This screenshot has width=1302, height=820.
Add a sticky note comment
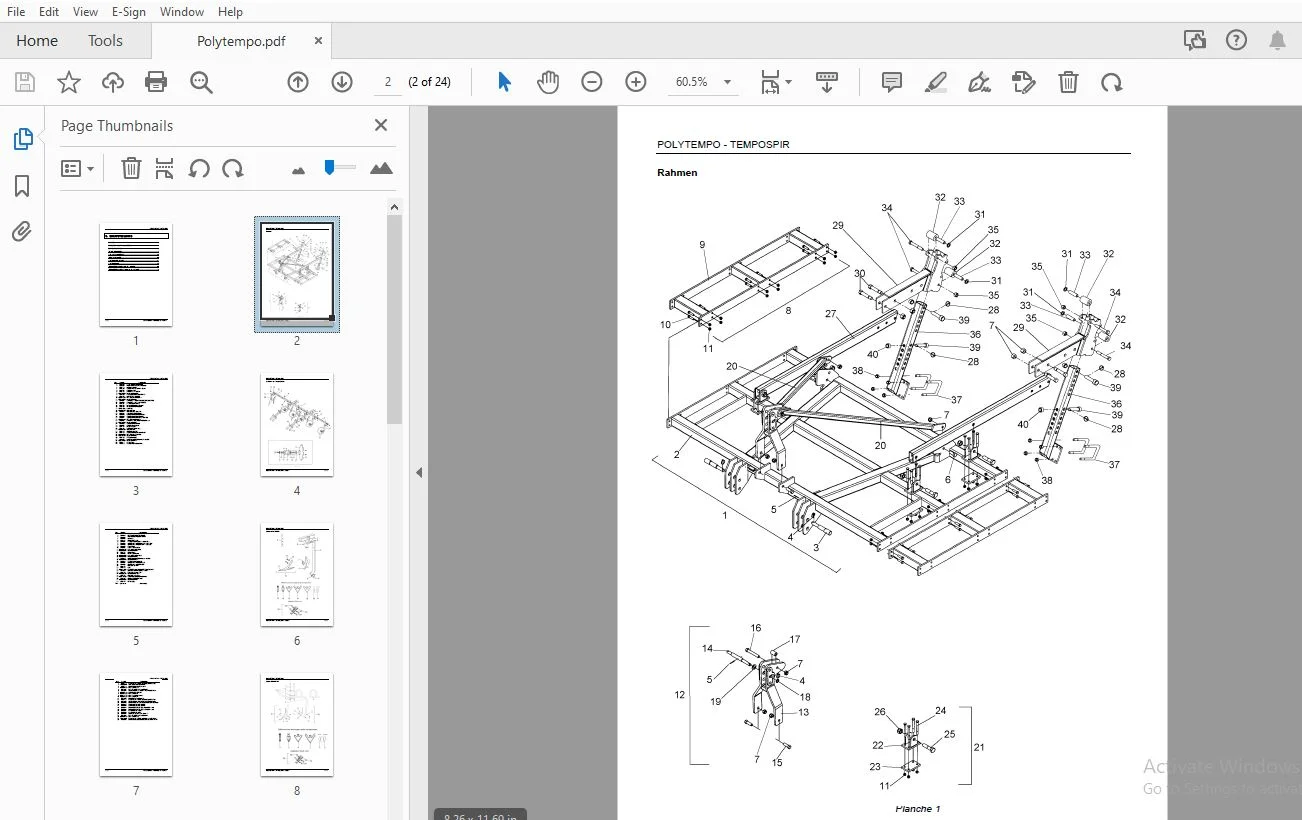point(892,82)
